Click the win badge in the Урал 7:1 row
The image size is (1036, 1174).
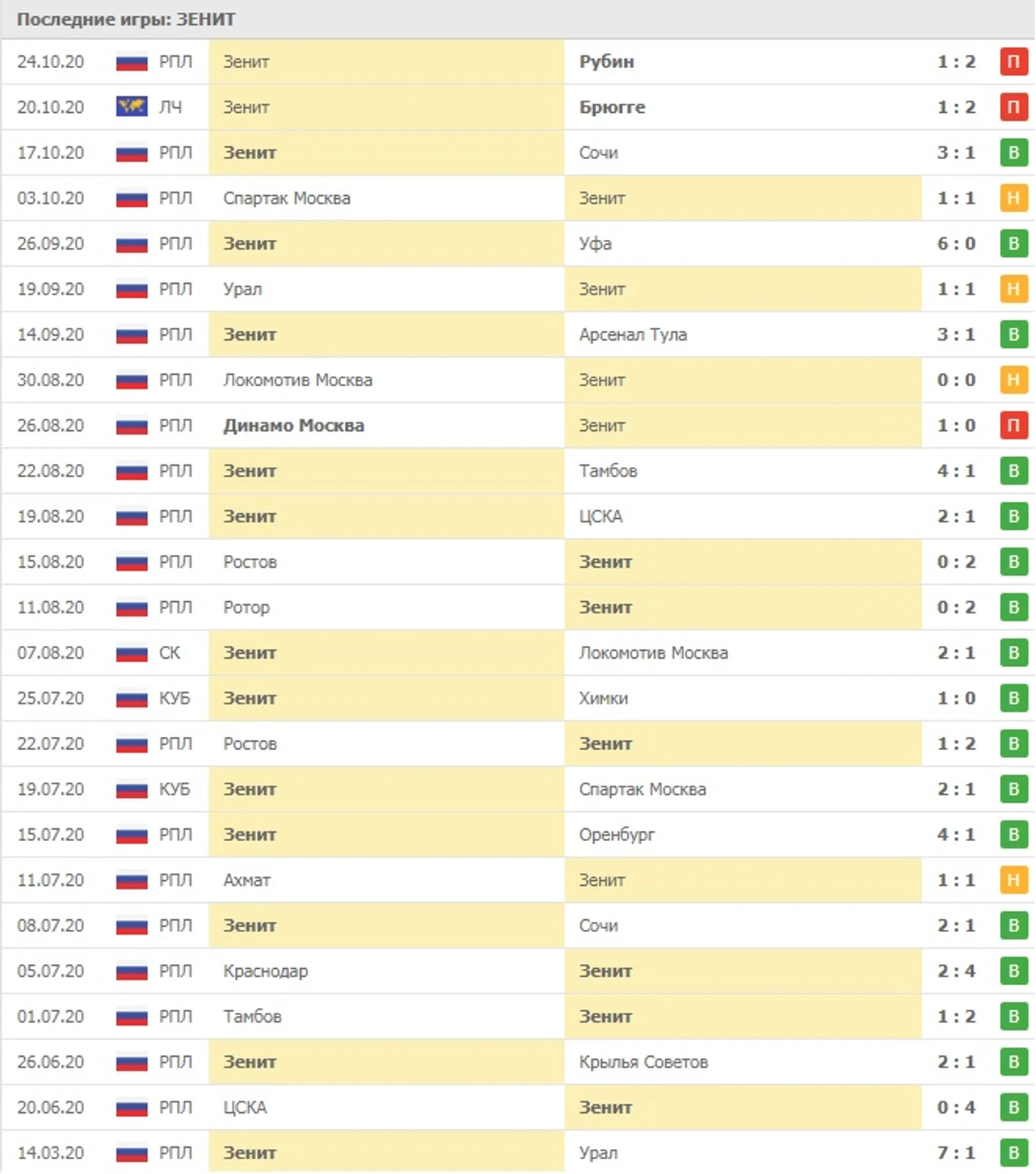click(x=1013, y=1152)
